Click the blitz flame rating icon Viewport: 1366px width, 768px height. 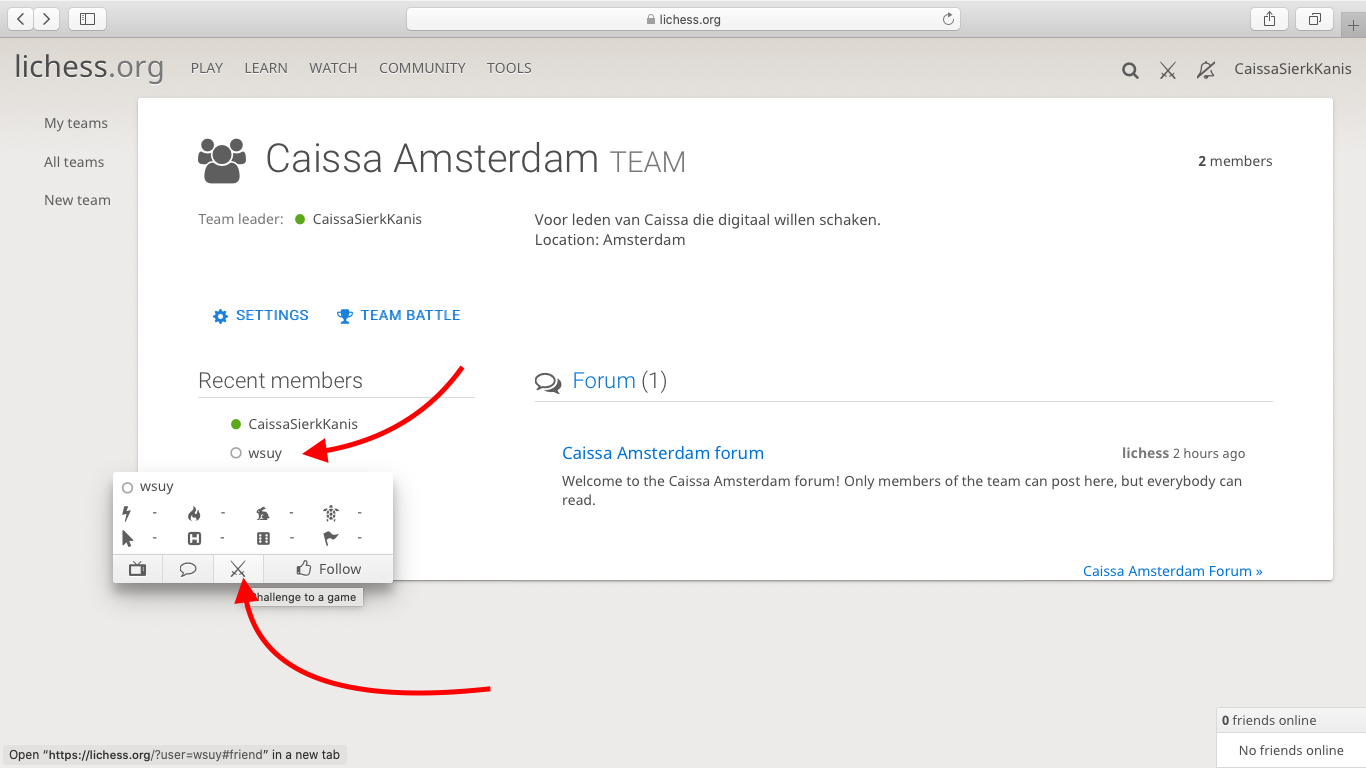pyautogui.click(x=194, y=513)
